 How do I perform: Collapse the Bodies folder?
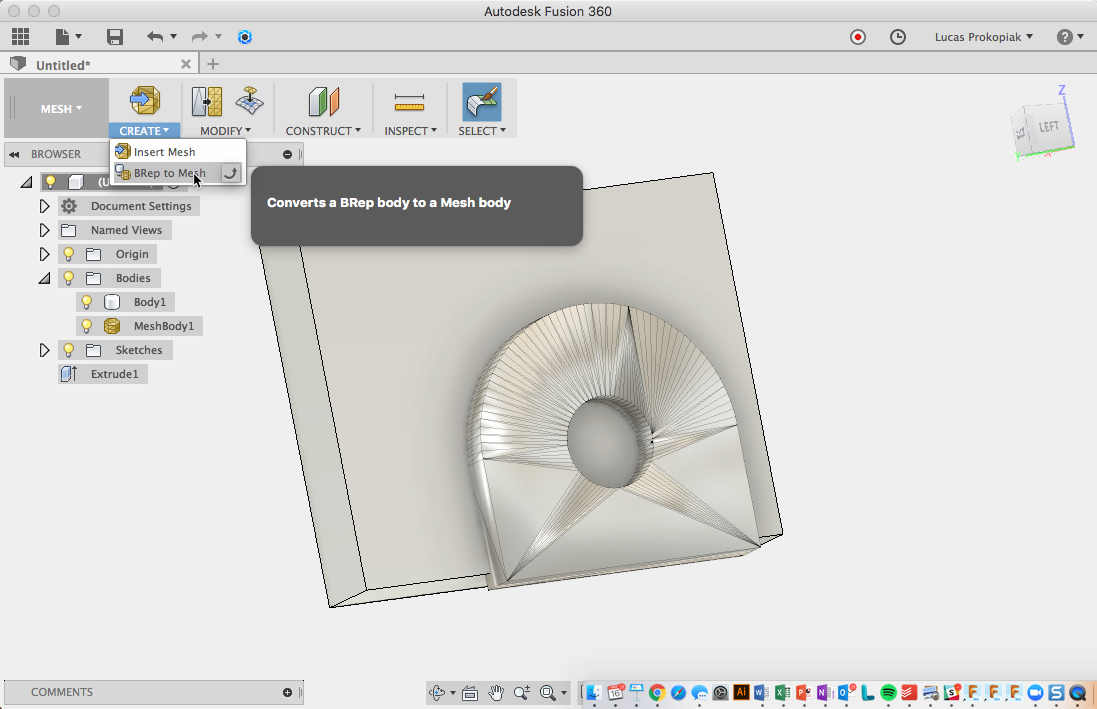coord(44,278)
